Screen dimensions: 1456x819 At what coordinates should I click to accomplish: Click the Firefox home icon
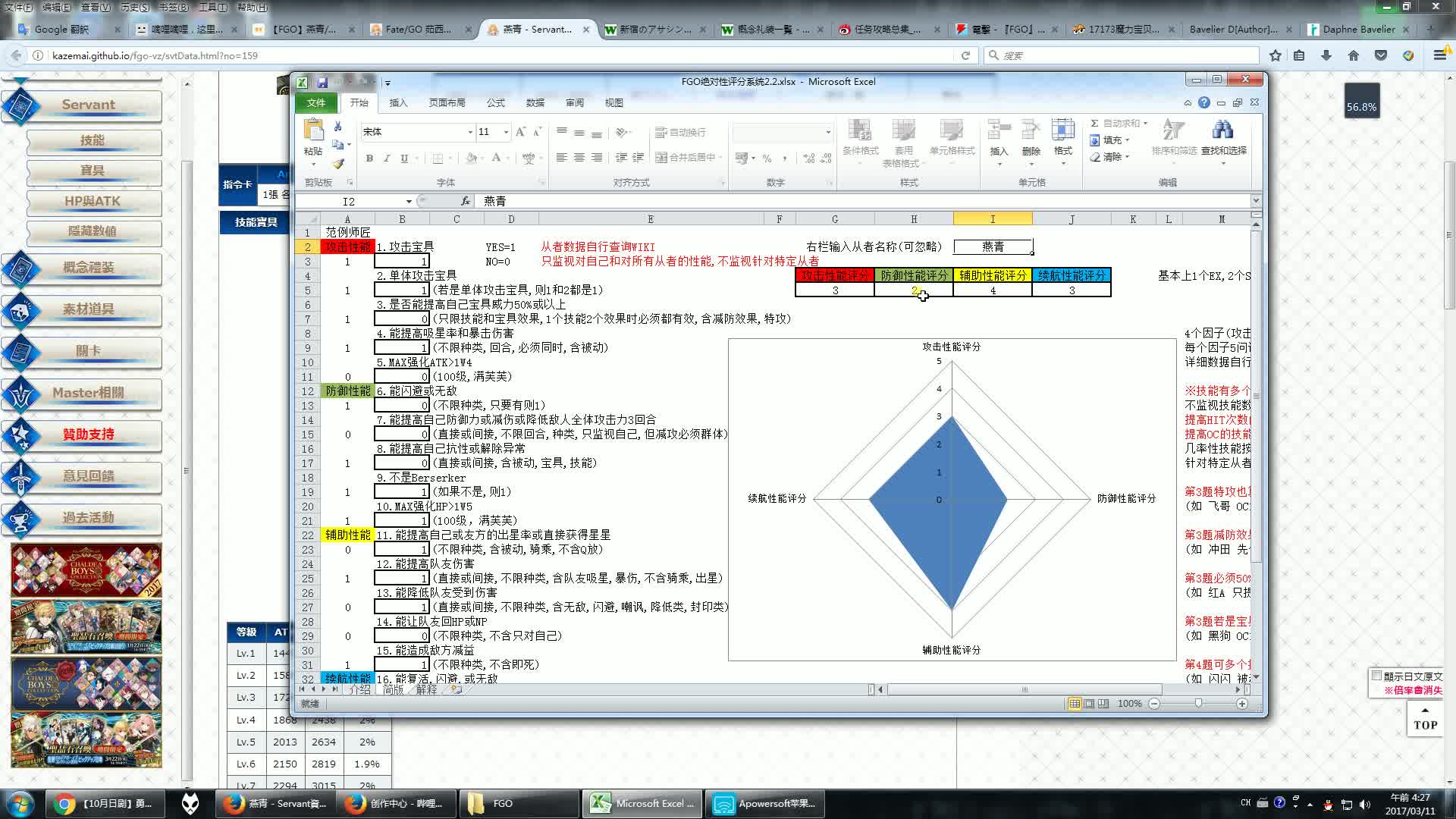tap(1354, 55)
